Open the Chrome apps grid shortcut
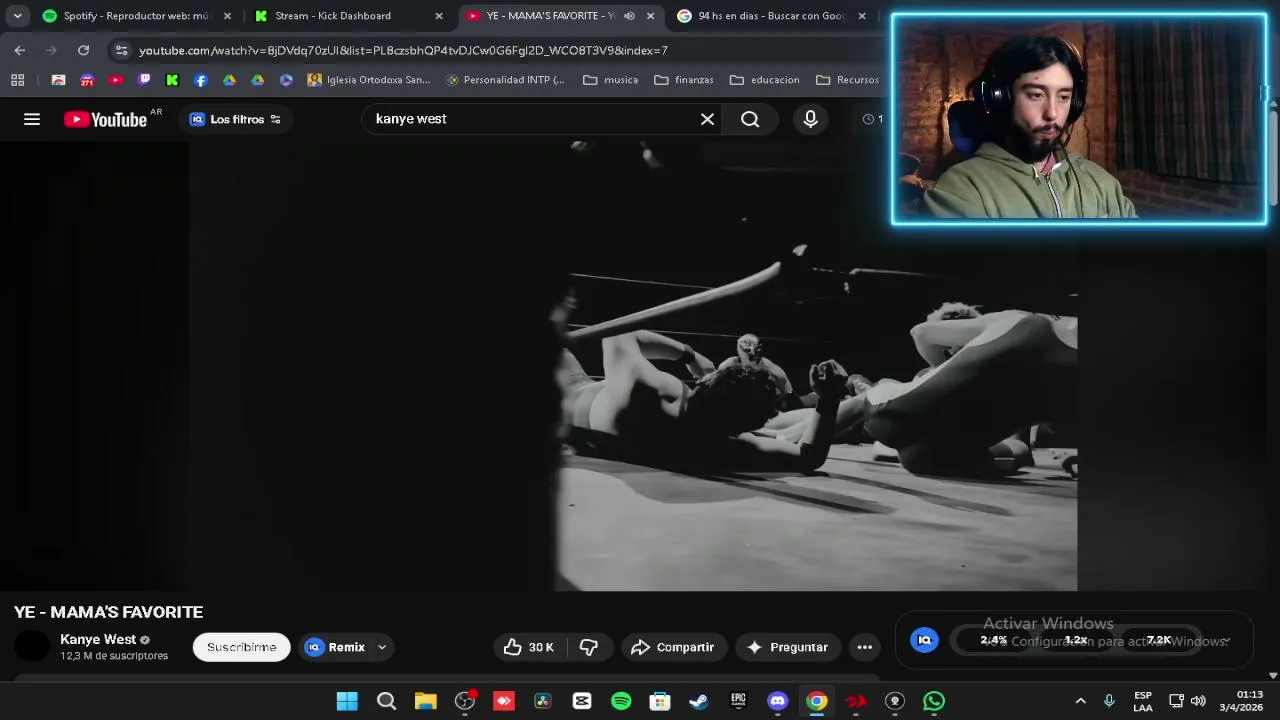This screenshot has width=1280, height=720. [17, 80]
